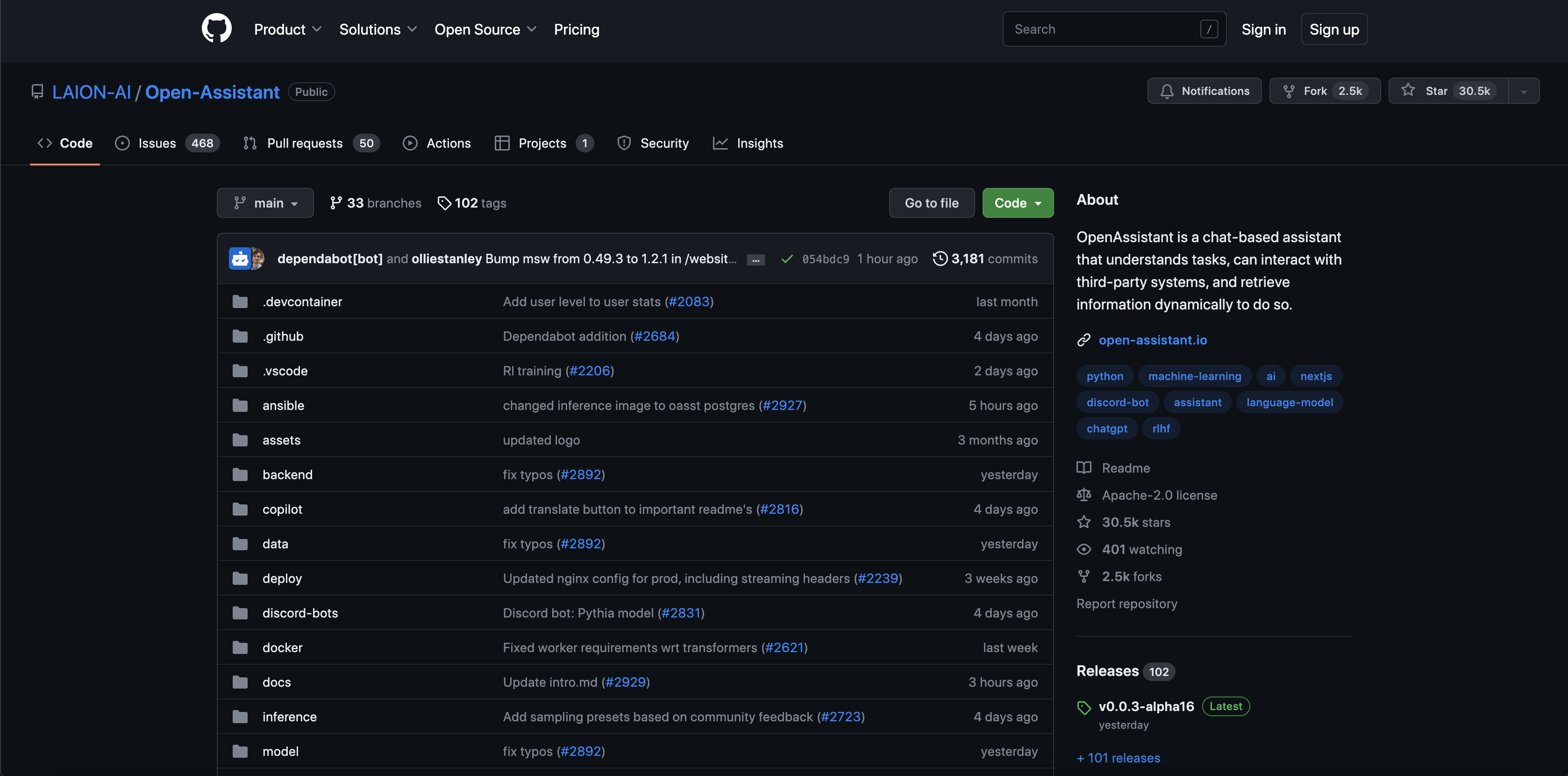
Task: Click the Report repository link
Action: tap(1126, 604)
